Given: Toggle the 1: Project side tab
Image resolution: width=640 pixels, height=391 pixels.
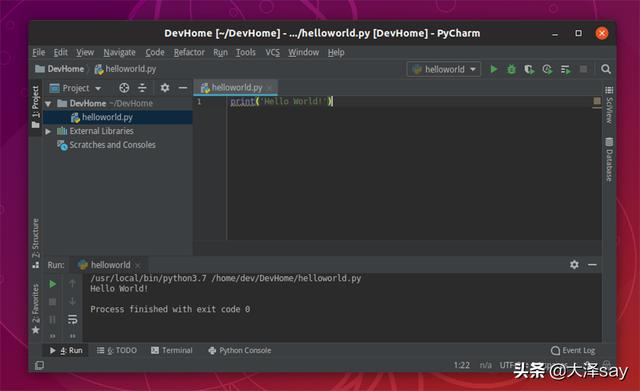Looking at the screenshot, I should (x=36, y=106).
